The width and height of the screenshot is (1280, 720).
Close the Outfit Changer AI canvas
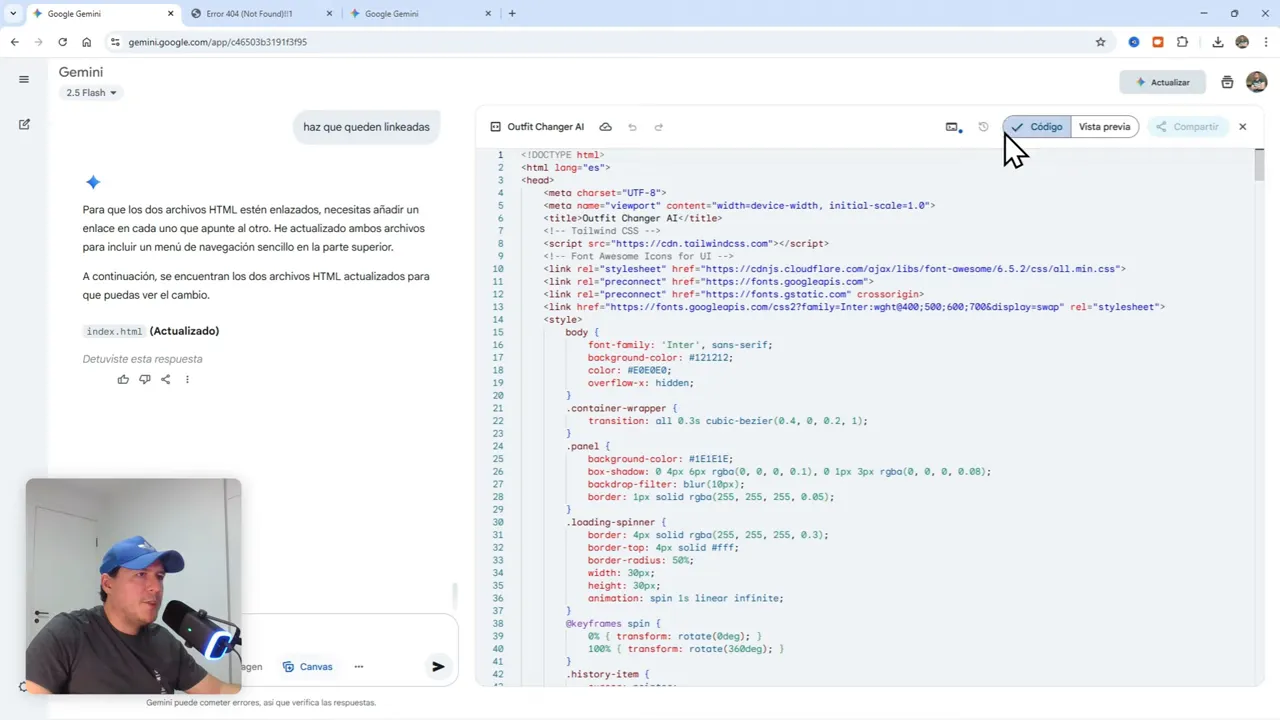pos(1242,127)
